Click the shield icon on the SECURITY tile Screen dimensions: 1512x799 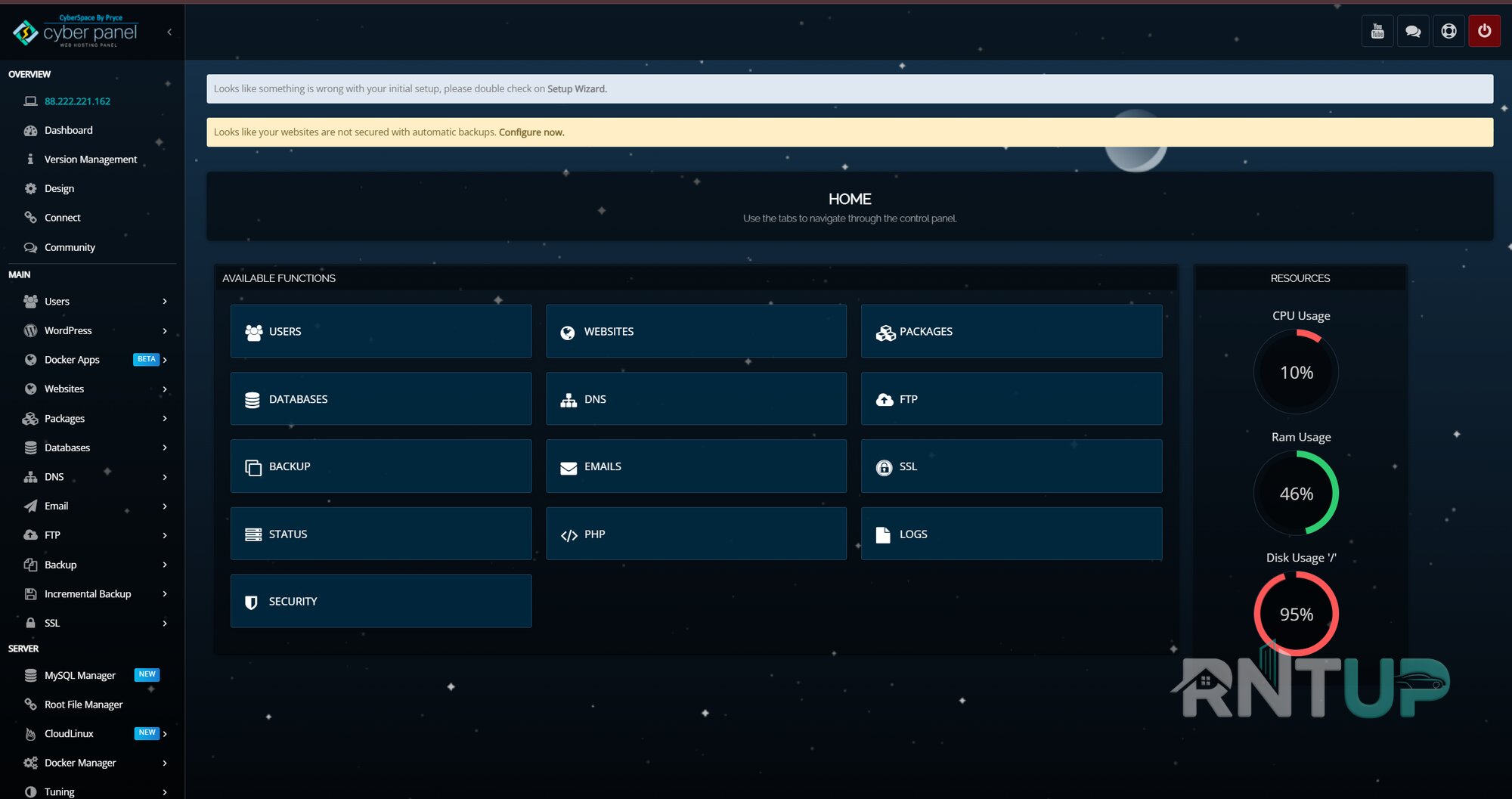[x=252, y=602]
